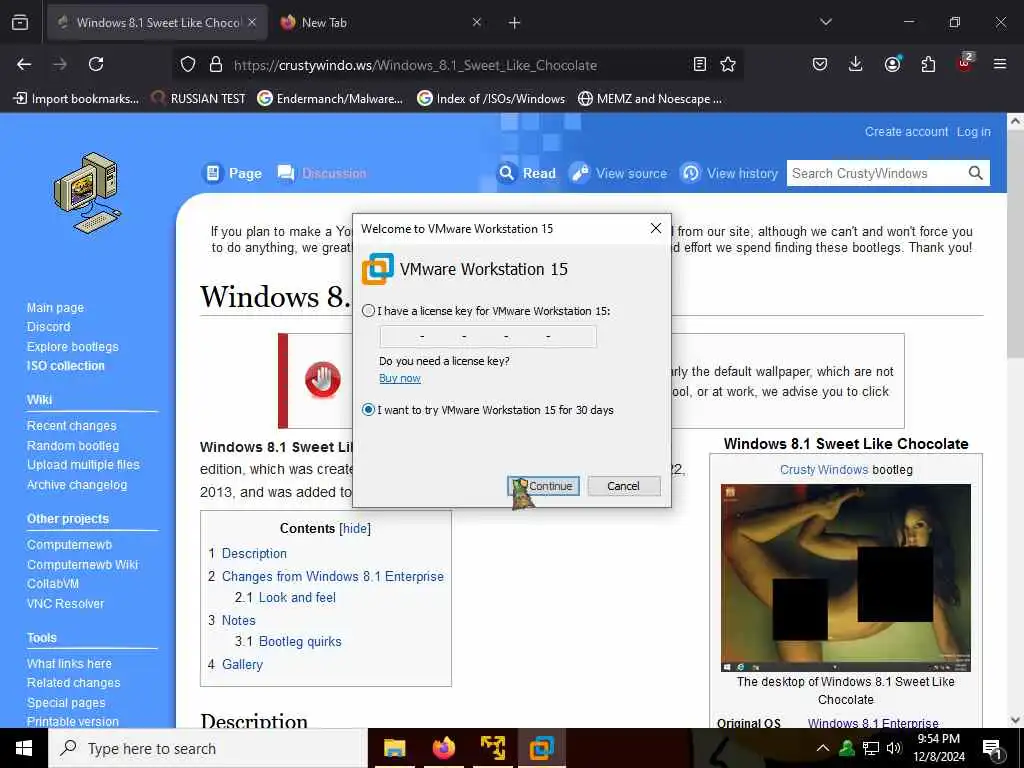
Task: Click the Log in link
Action: (974, 131)
